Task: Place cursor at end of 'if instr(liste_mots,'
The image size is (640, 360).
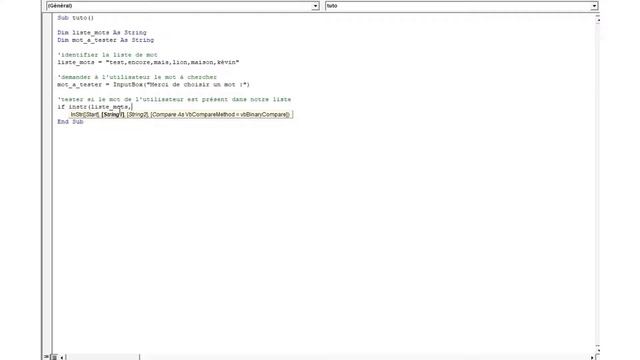Action: [132, 107]
